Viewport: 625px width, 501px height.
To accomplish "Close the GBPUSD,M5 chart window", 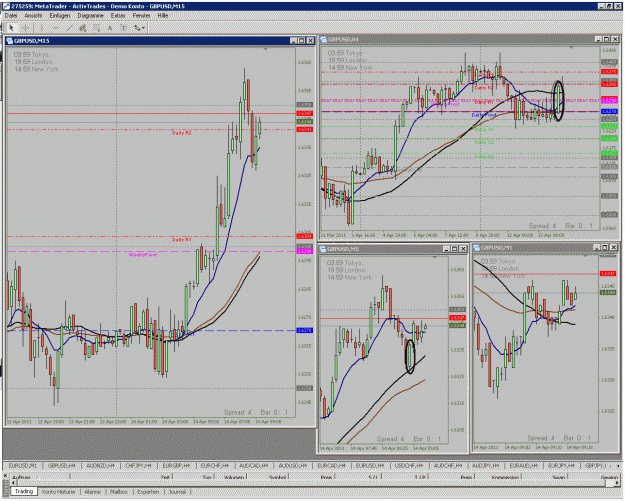I will (x=464, y=249).
